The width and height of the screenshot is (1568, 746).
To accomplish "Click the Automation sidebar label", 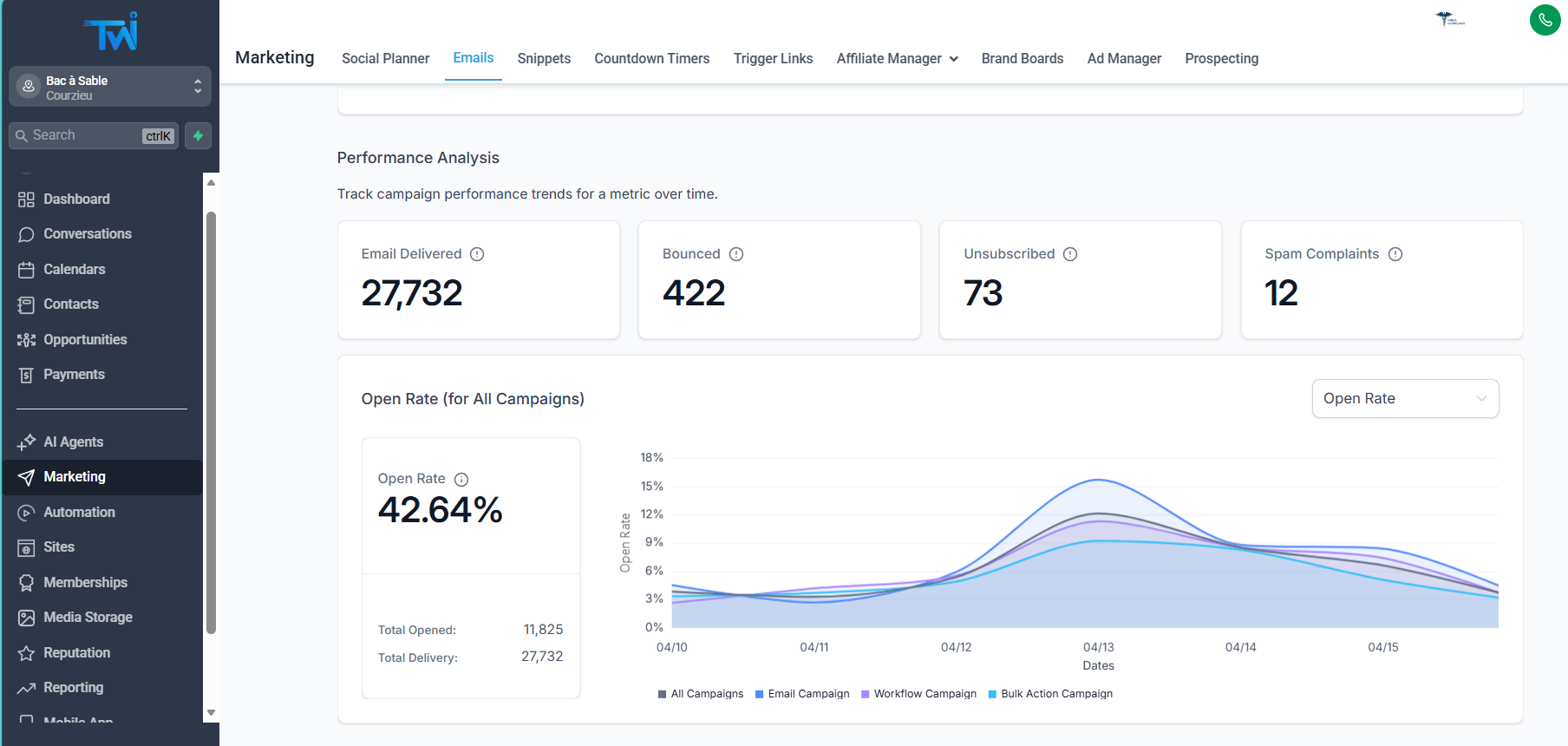I will (x=79, y=513).
